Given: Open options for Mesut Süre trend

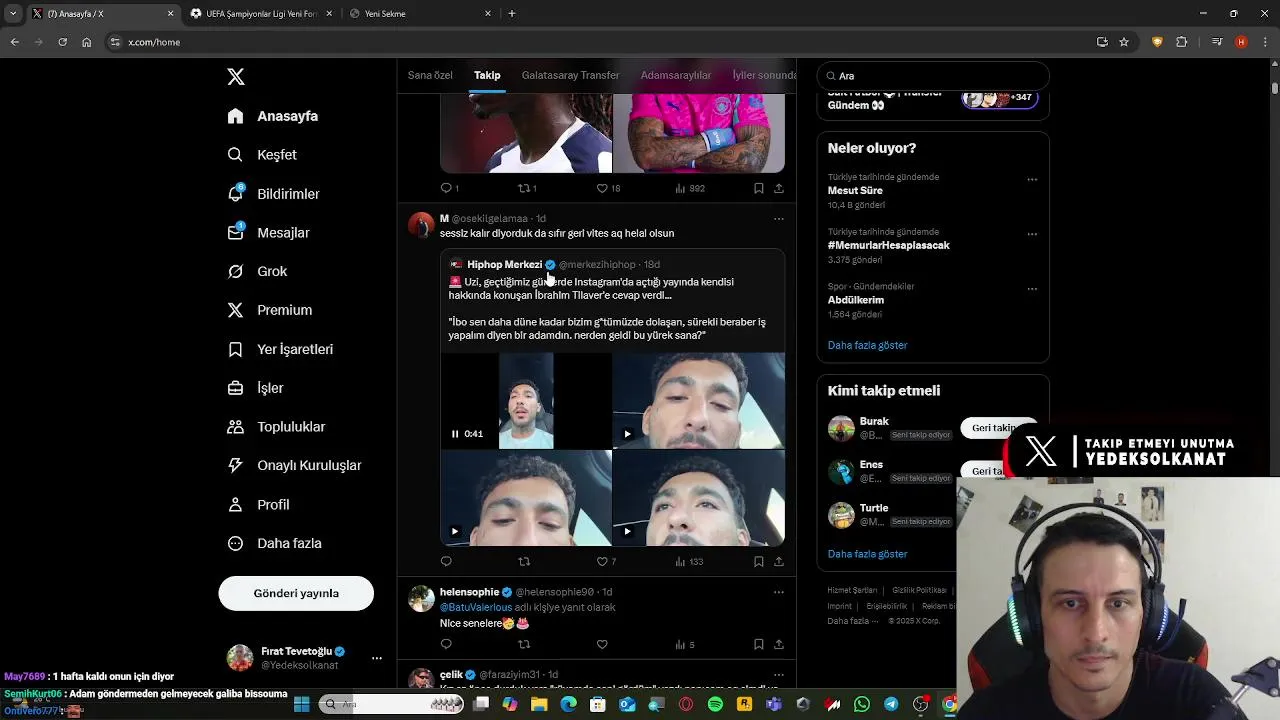Looking at the screenshot, I should click(1032, 180).
